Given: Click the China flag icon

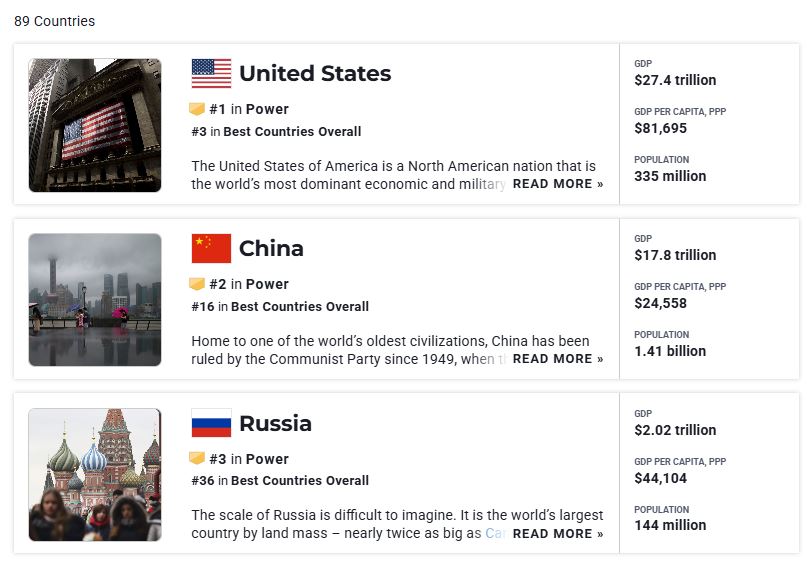Looking at the screenshot, I should 211,249.
